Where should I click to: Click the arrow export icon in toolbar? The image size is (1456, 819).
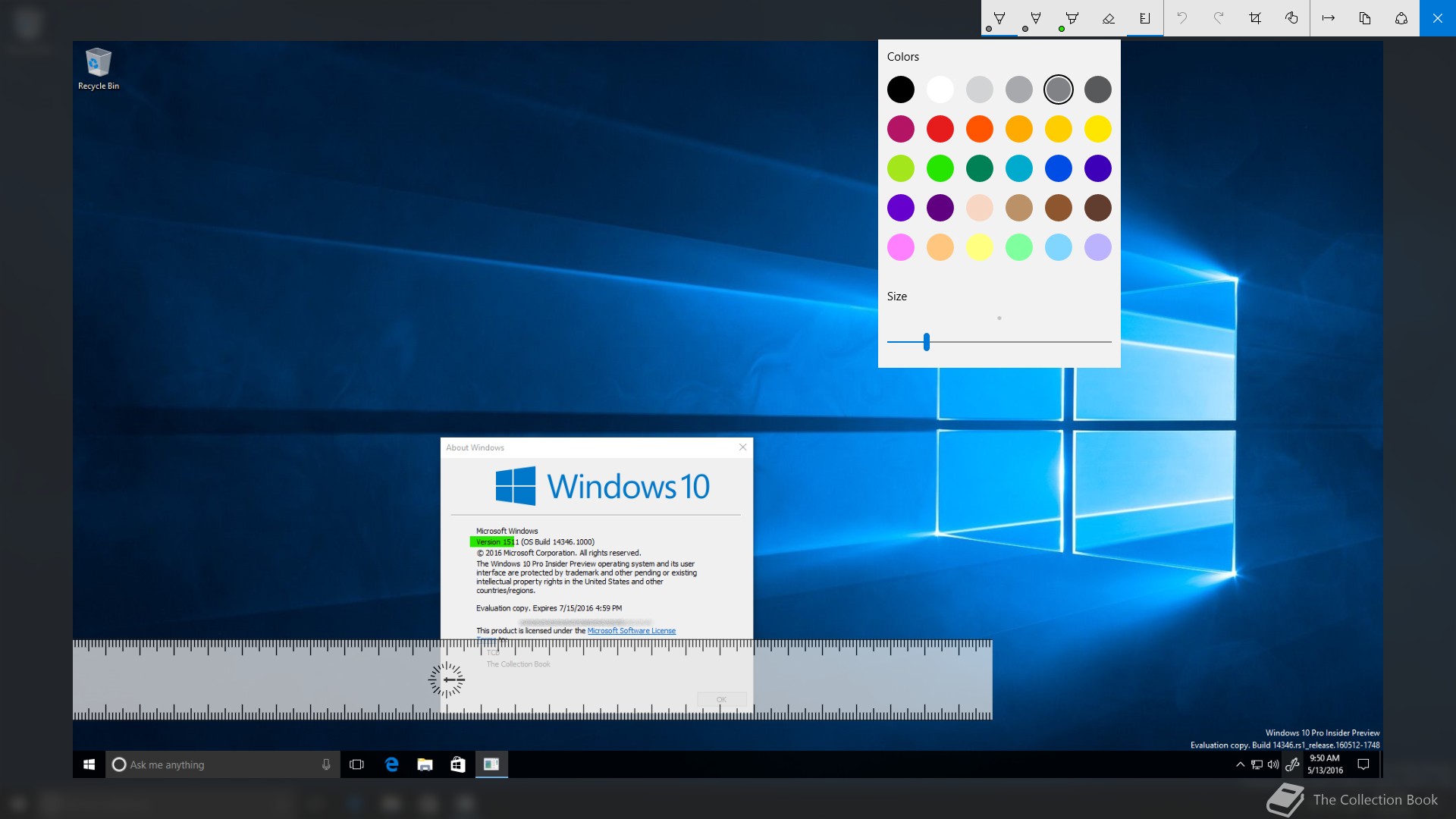(1329, 18)
